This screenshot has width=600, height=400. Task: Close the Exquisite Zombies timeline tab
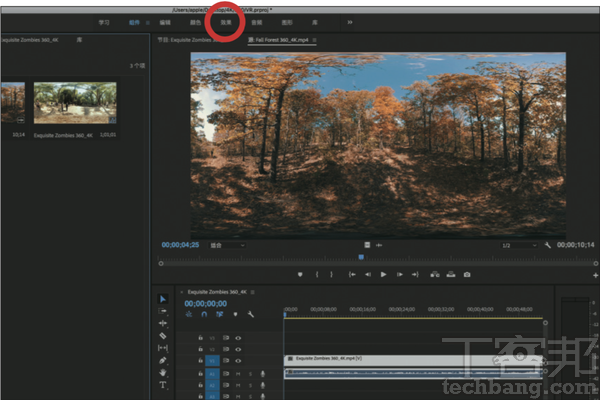[181, 292]
